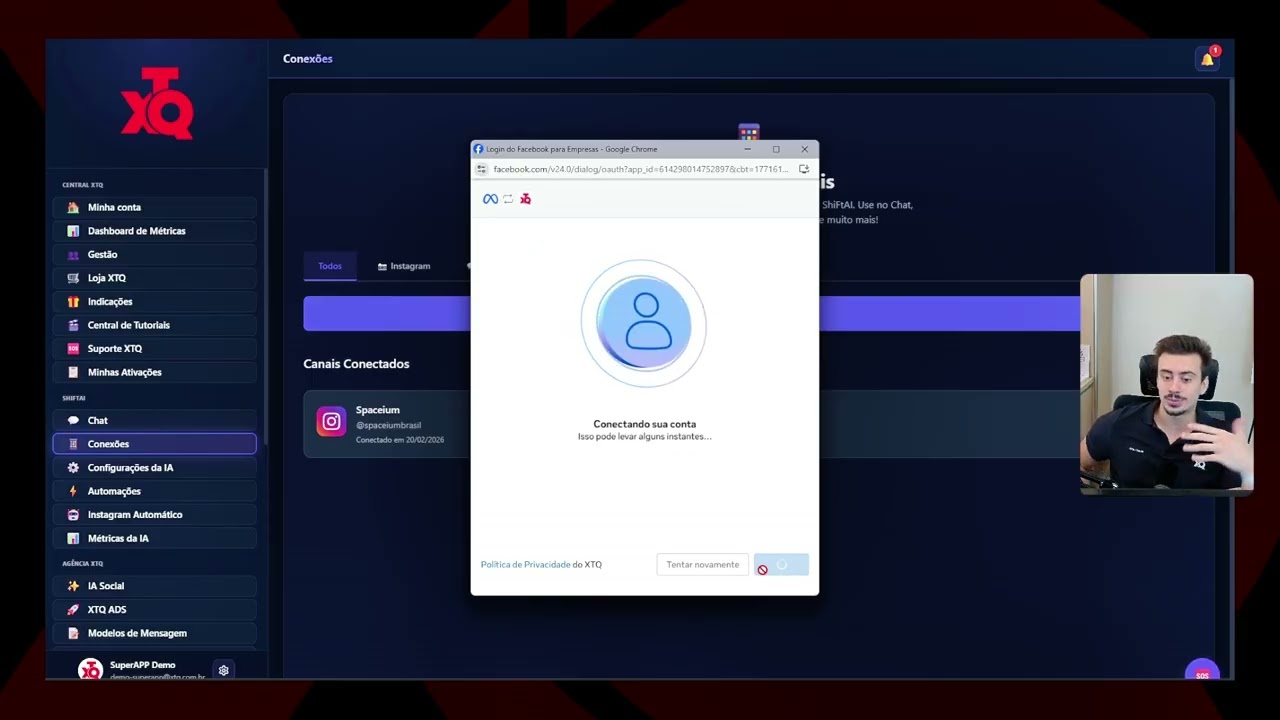
Task: Click the Central de Tutoriais clapperboard icon
Action: click(73, 325)
